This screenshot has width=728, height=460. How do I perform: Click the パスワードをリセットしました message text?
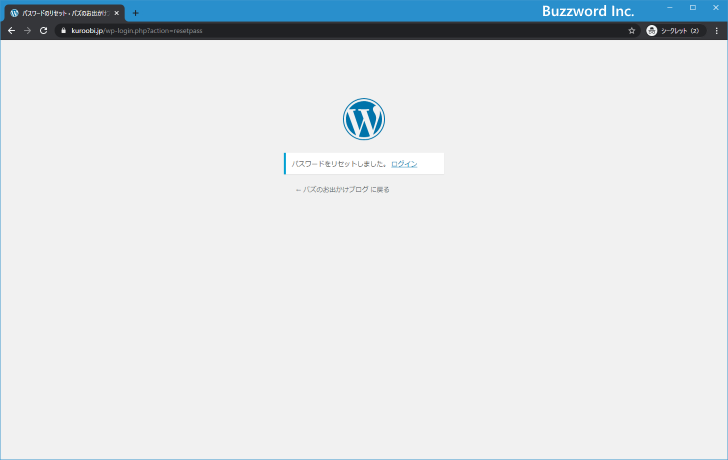pos(338,163)
